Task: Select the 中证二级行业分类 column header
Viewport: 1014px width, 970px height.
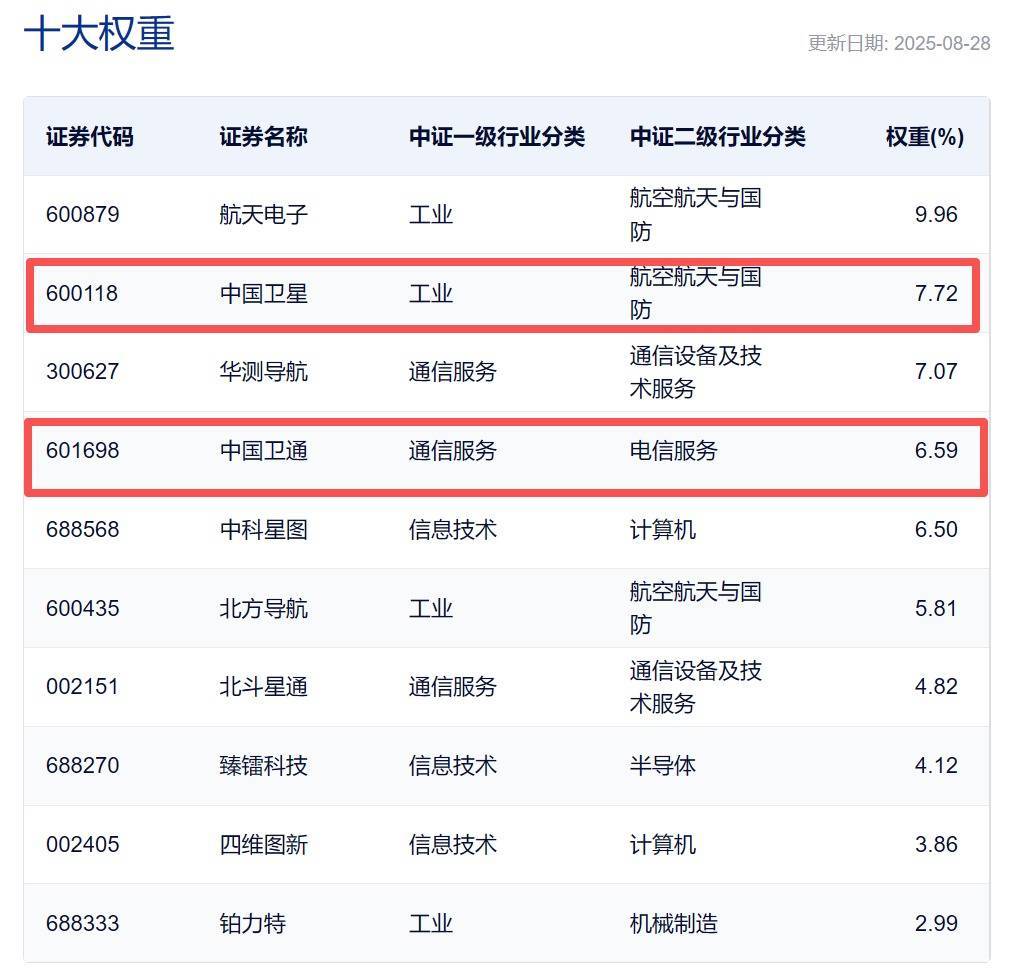Action: [717, 137]
